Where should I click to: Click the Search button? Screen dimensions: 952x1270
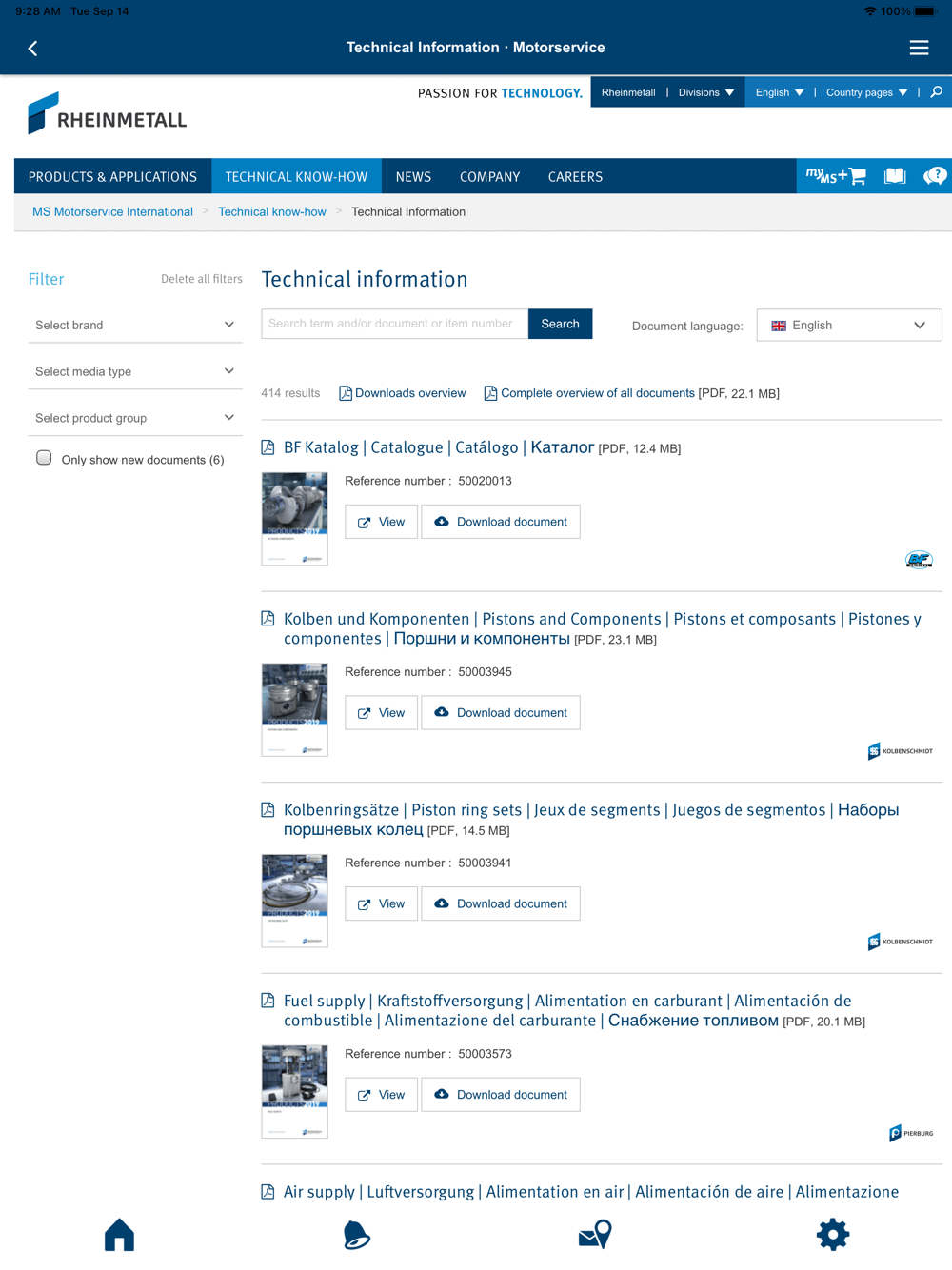tap(560, 324)
